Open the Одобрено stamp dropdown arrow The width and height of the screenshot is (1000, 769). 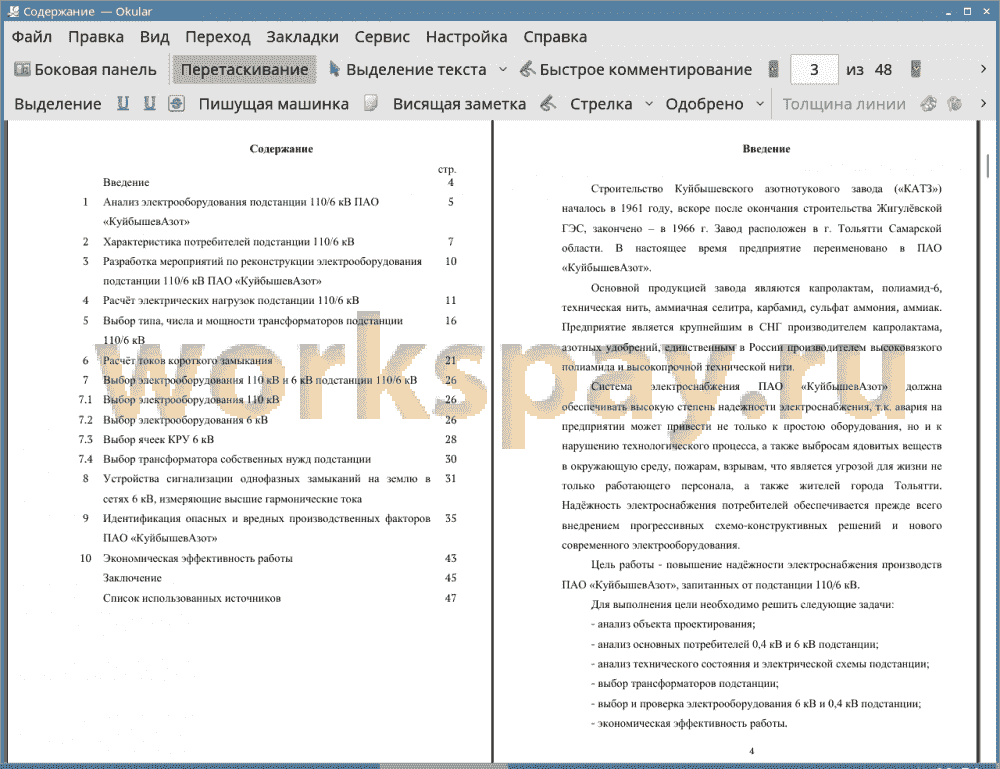(760, 104)
